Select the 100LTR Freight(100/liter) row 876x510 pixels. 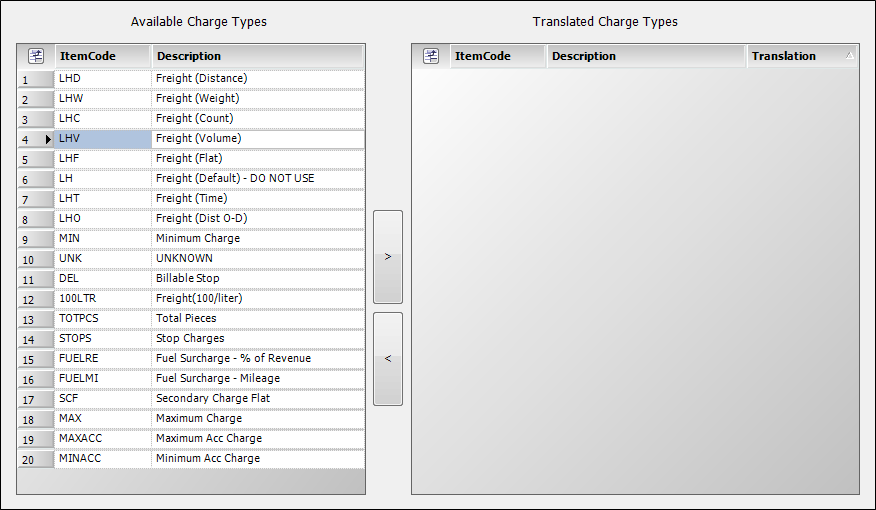(201, 298)
